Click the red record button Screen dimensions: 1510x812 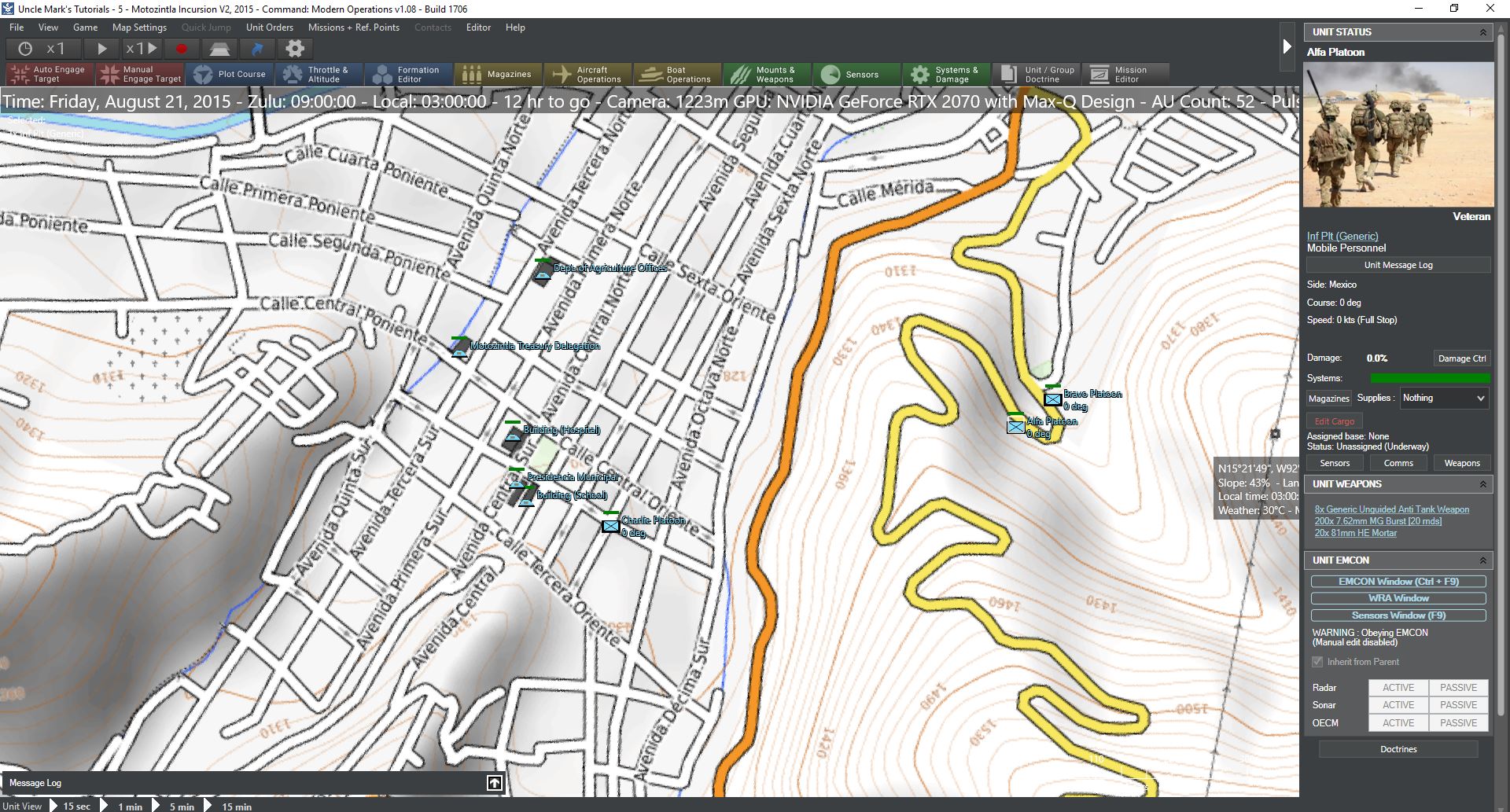click(x=182, y=49)
